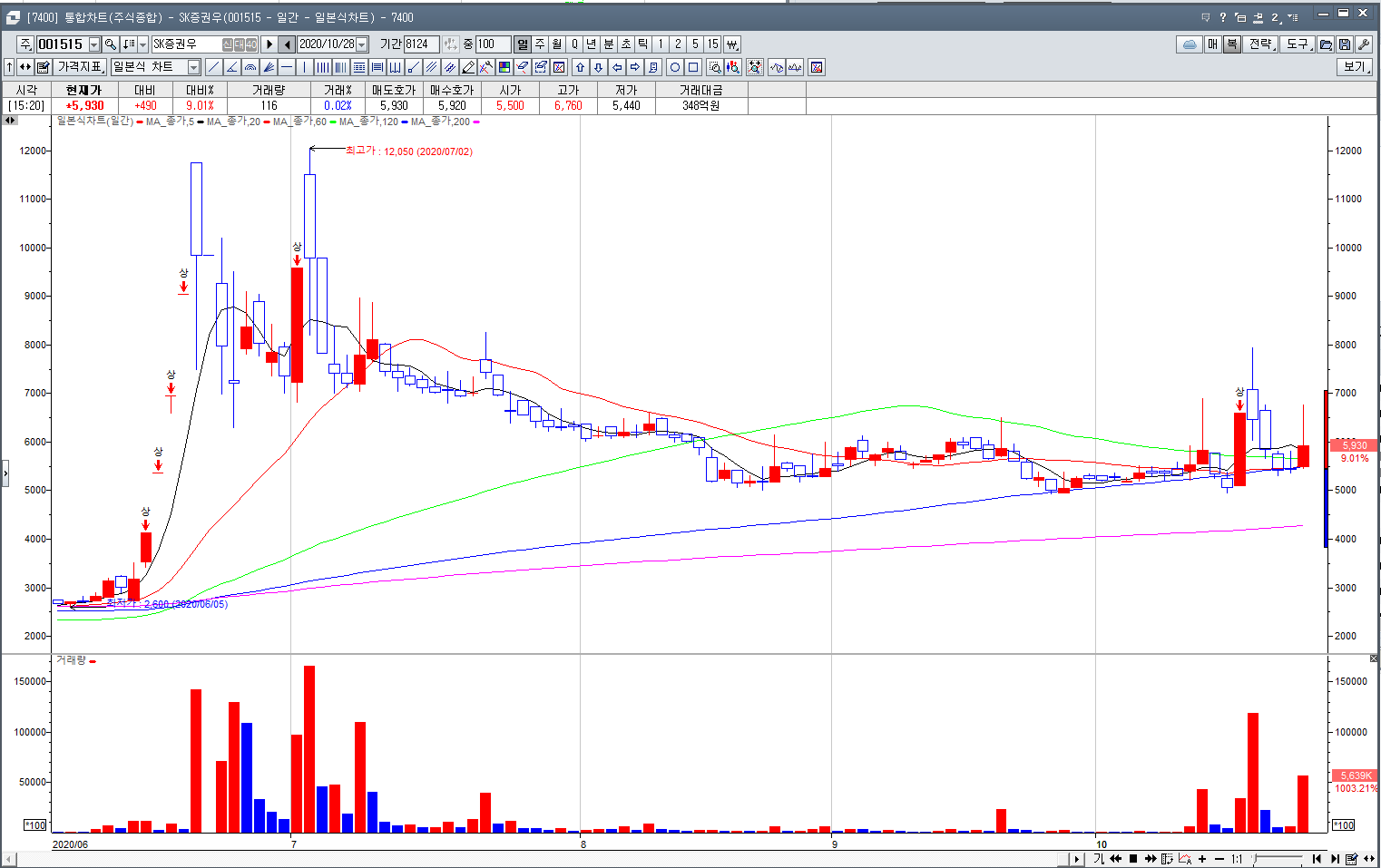Image resolution: width=1381 pixels, height=868 pixels.
Task: Click the 거래대금 column header
Action: click(701, 90)
